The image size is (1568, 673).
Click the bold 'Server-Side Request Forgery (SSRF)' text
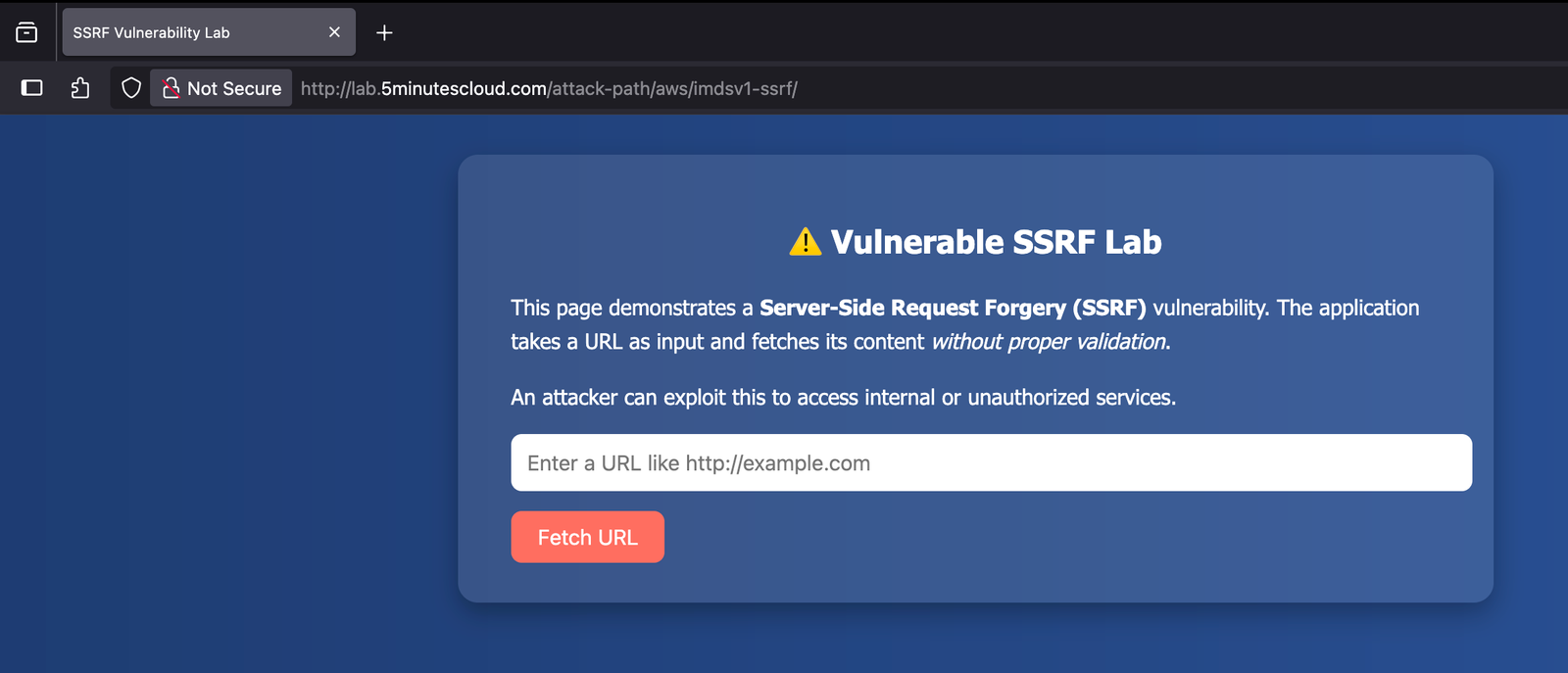952,308
